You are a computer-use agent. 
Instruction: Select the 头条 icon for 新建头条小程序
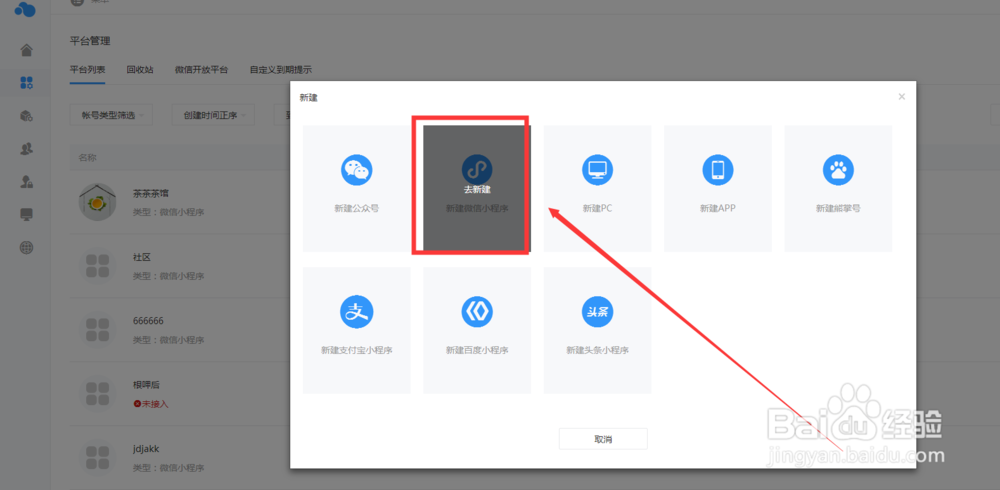598,312
